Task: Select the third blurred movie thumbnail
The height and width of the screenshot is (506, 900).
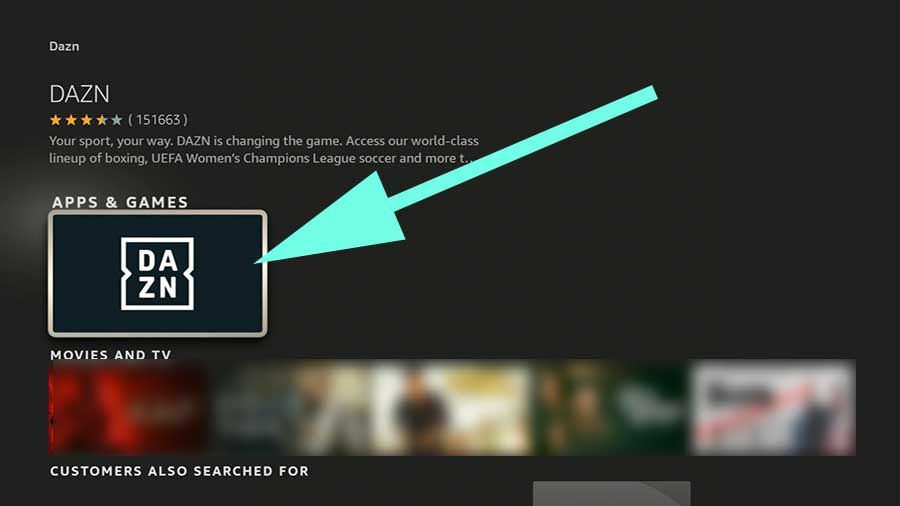Action: 451,407
